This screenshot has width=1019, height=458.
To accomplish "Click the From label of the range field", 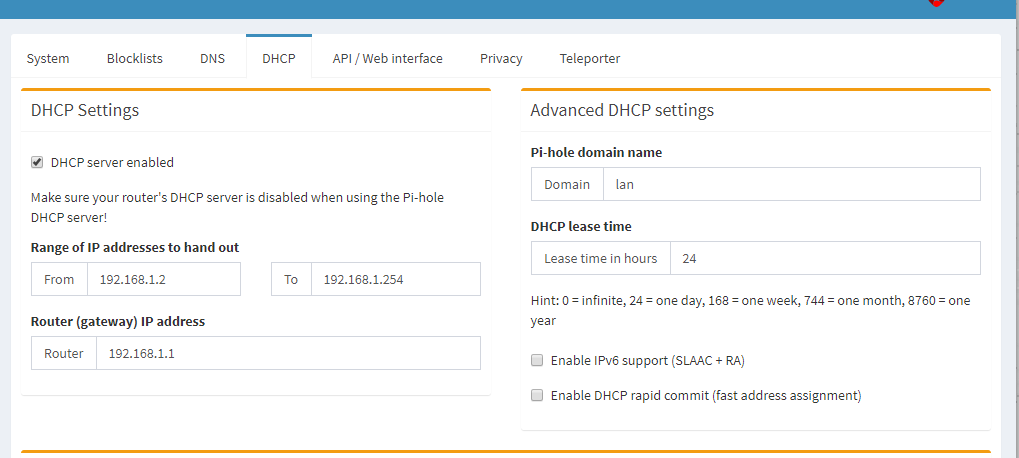I will [x=59, y=279].
